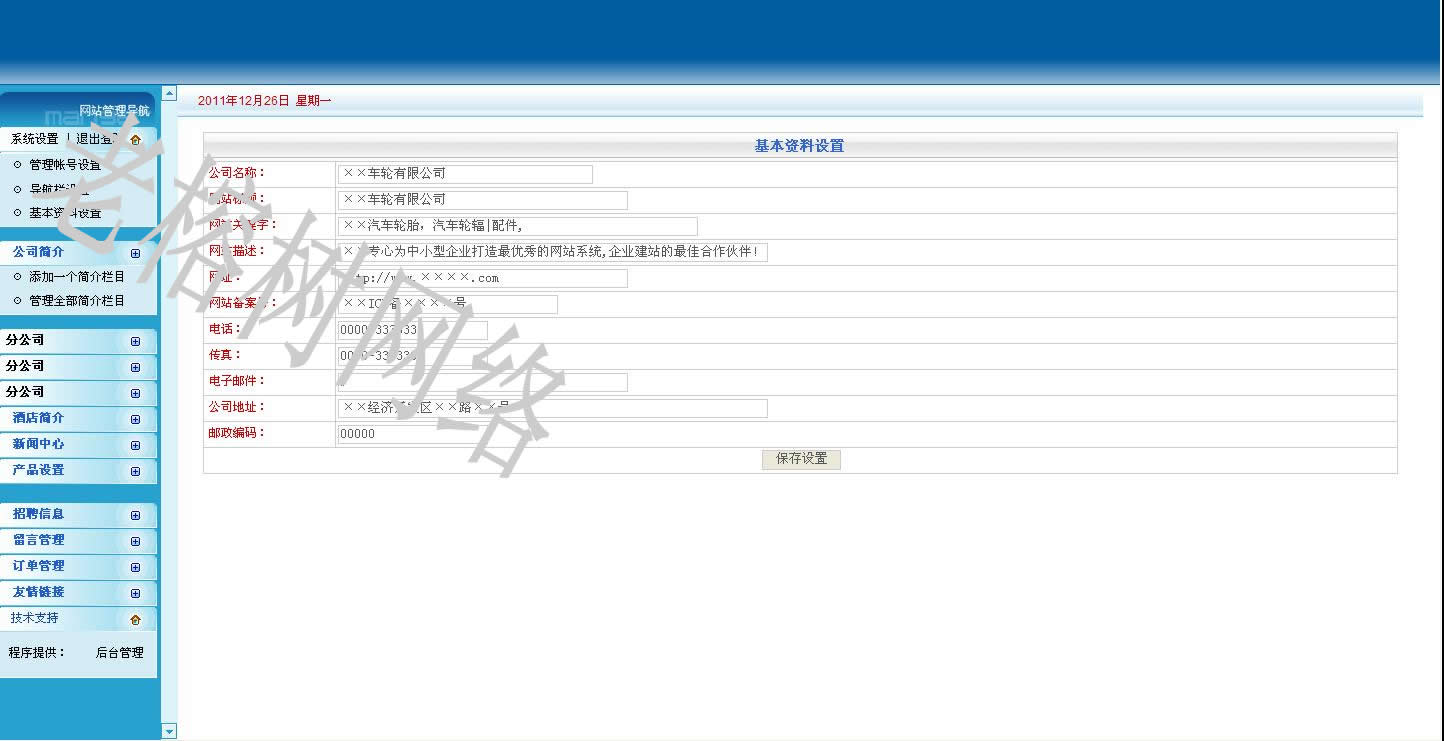This screenshot has height=741, width=1444.
Task: Click the home icon beside 退出登录
Action: (136, 139)
